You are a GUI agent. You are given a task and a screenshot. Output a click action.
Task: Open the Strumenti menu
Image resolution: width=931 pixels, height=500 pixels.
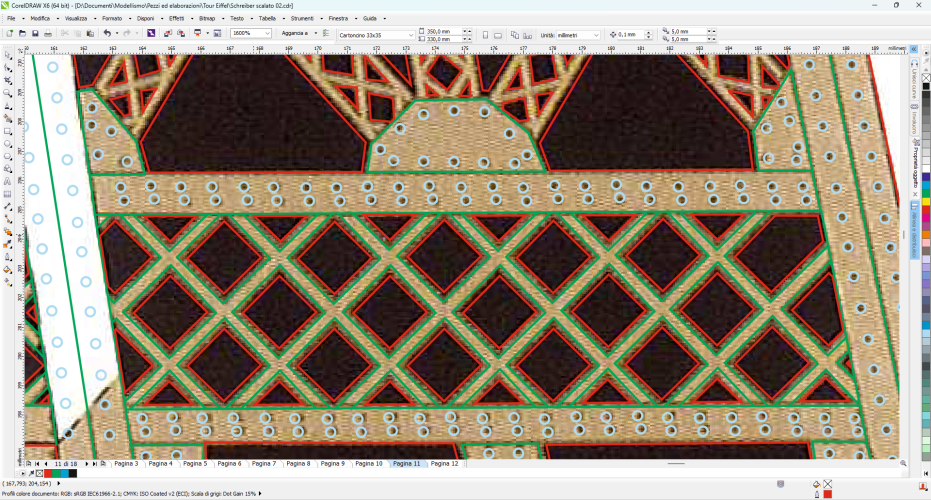pyautogui.click(x=302, y=18)
